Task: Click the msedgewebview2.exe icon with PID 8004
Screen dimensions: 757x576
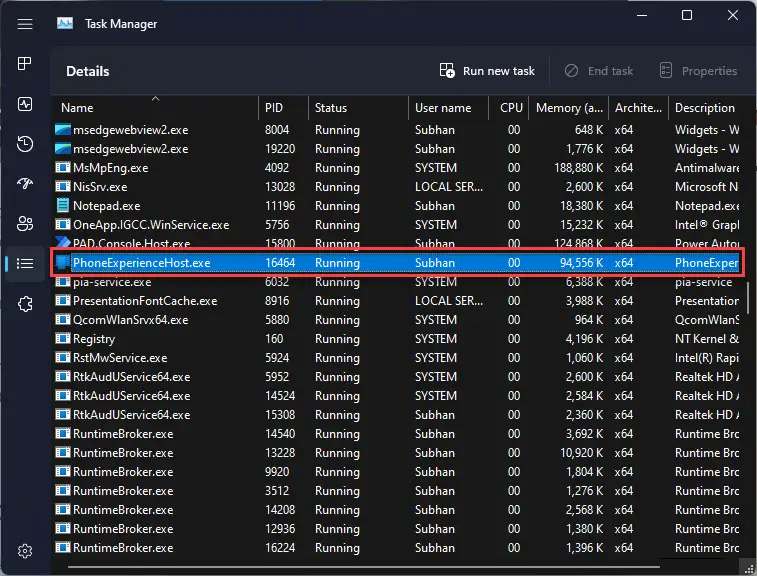Action: (x=63, y=129)
